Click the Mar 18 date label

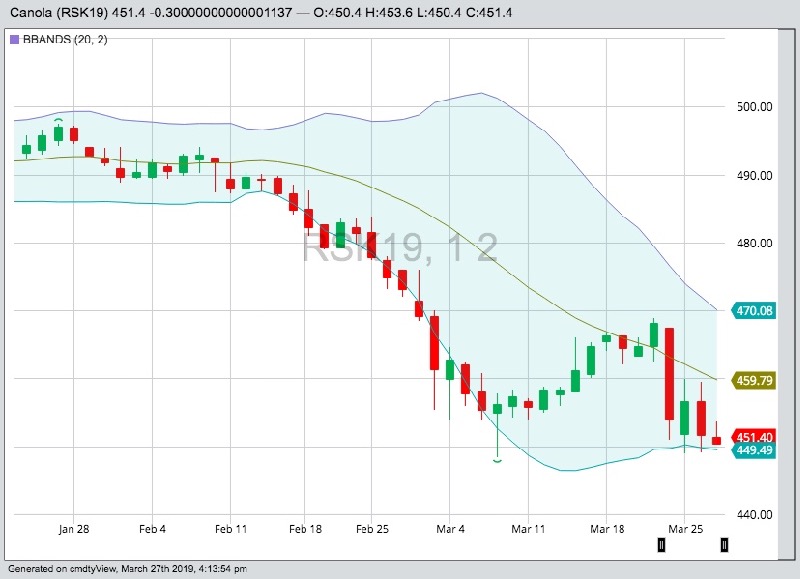click(x=607, y=529)
